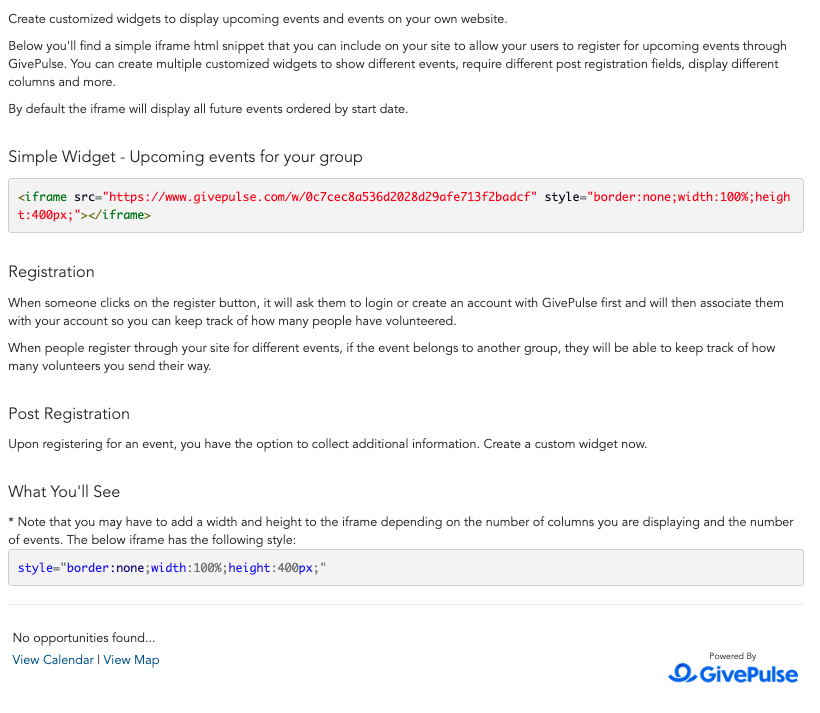Click the What You'll See heading
The height and width of the screenshot is (713, 820).
click(64, 492)
